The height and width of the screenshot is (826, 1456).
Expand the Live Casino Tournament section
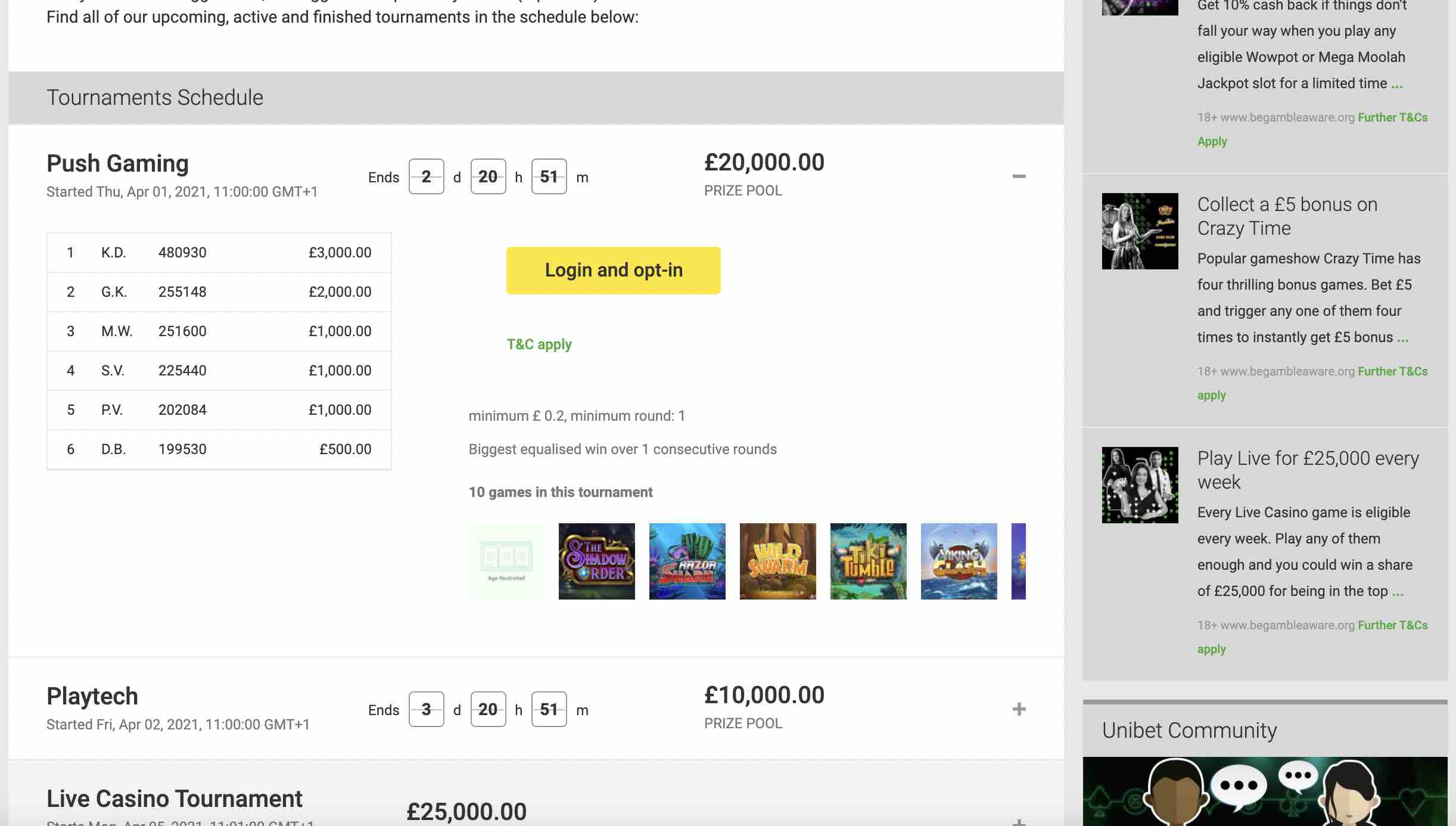1019,821
